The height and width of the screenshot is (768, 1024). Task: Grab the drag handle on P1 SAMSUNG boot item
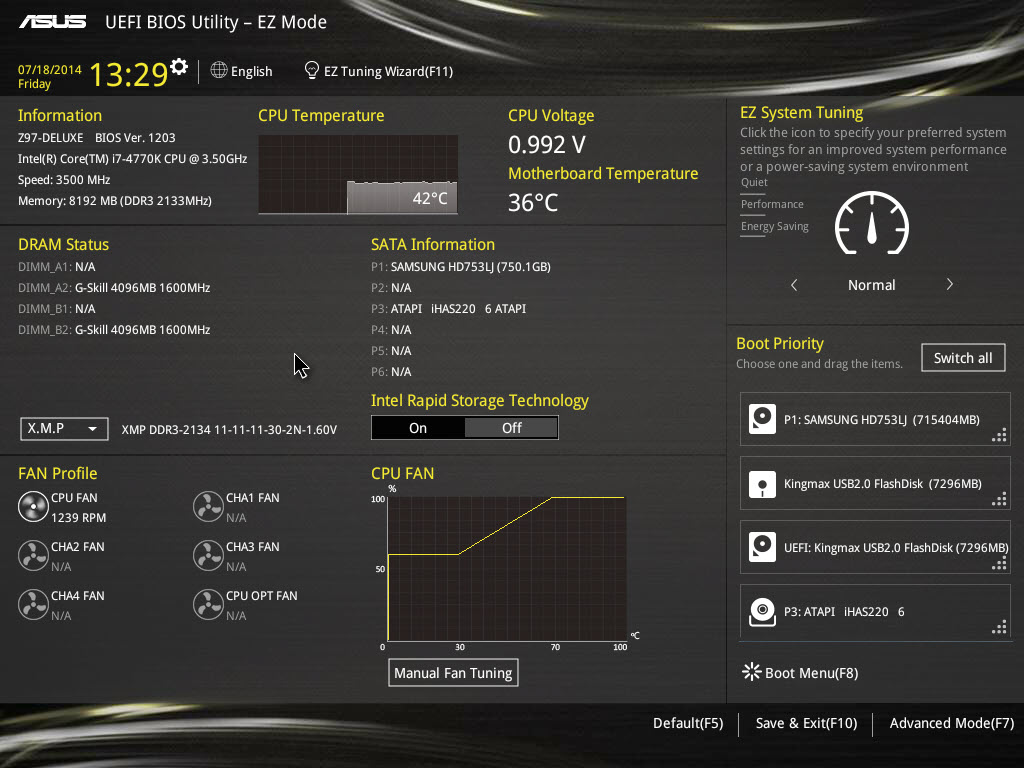point(999,436)
